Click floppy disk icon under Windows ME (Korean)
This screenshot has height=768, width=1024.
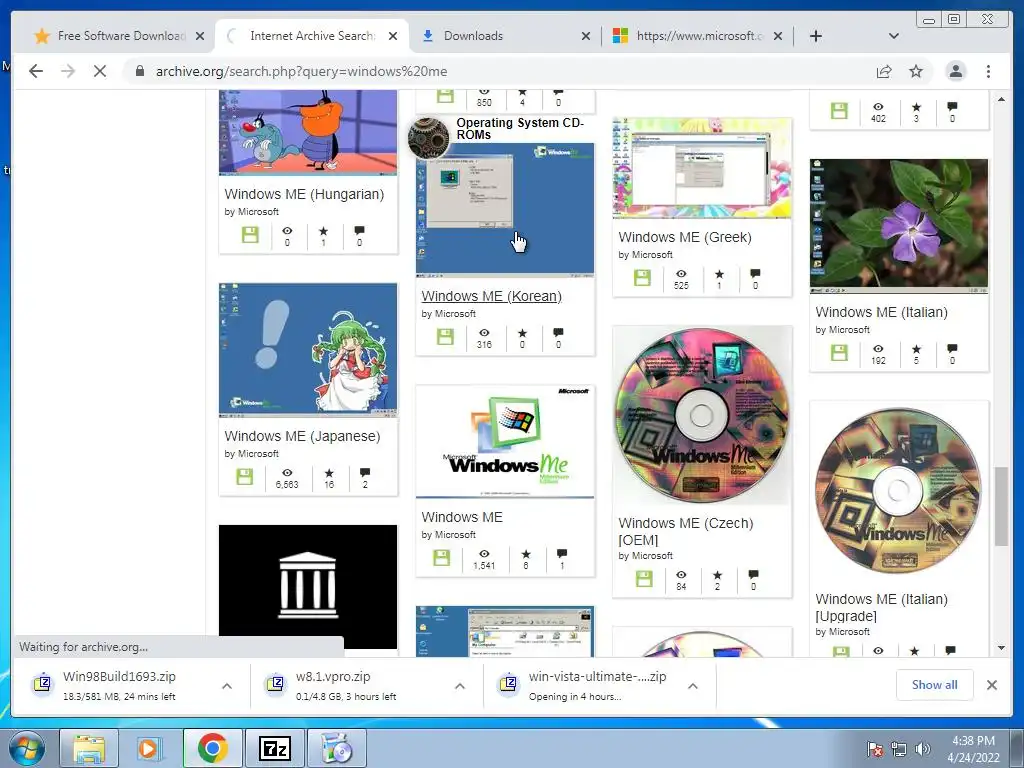(x=445, y=337)
